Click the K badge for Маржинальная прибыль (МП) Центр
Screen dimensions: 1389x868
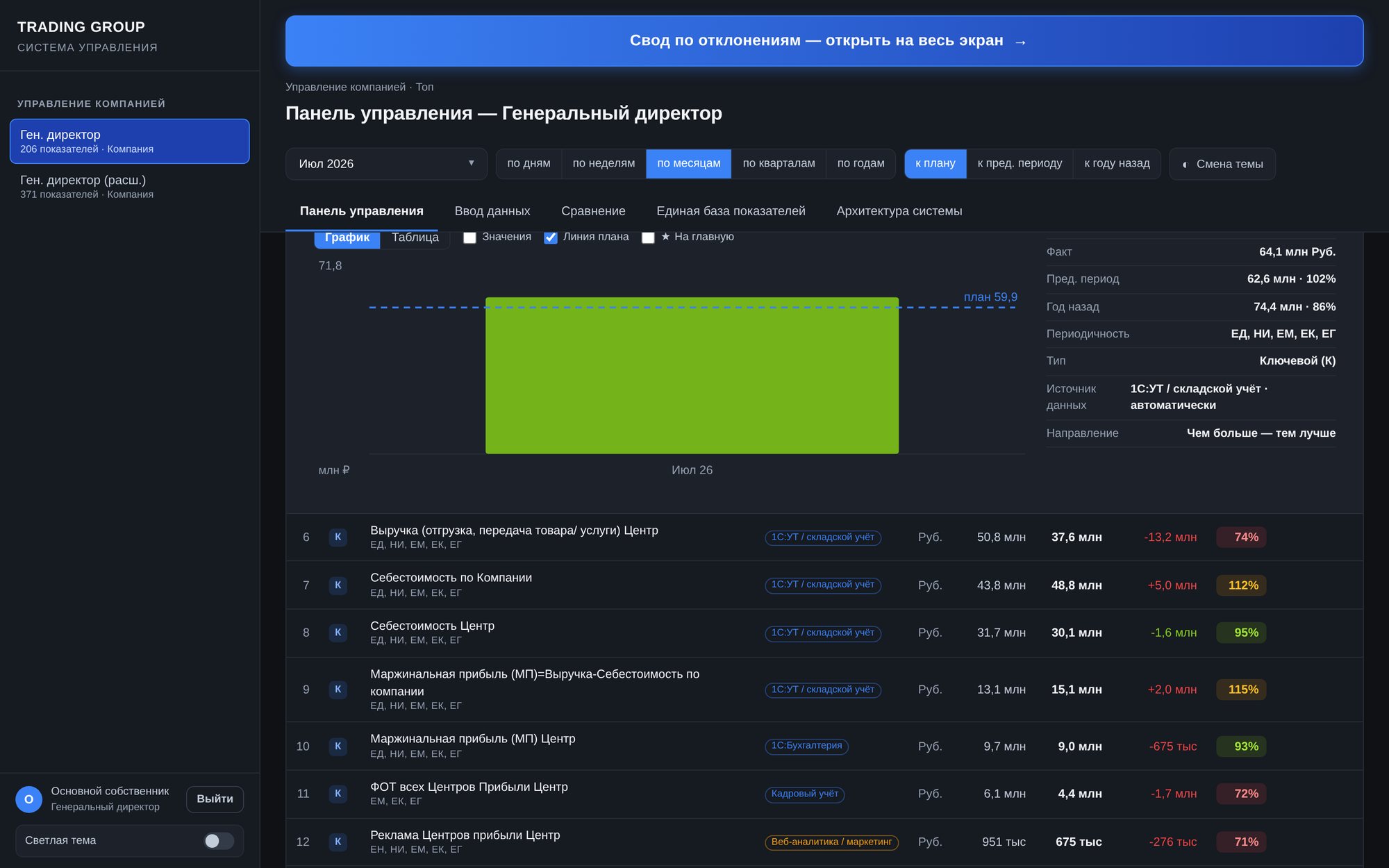338,746
